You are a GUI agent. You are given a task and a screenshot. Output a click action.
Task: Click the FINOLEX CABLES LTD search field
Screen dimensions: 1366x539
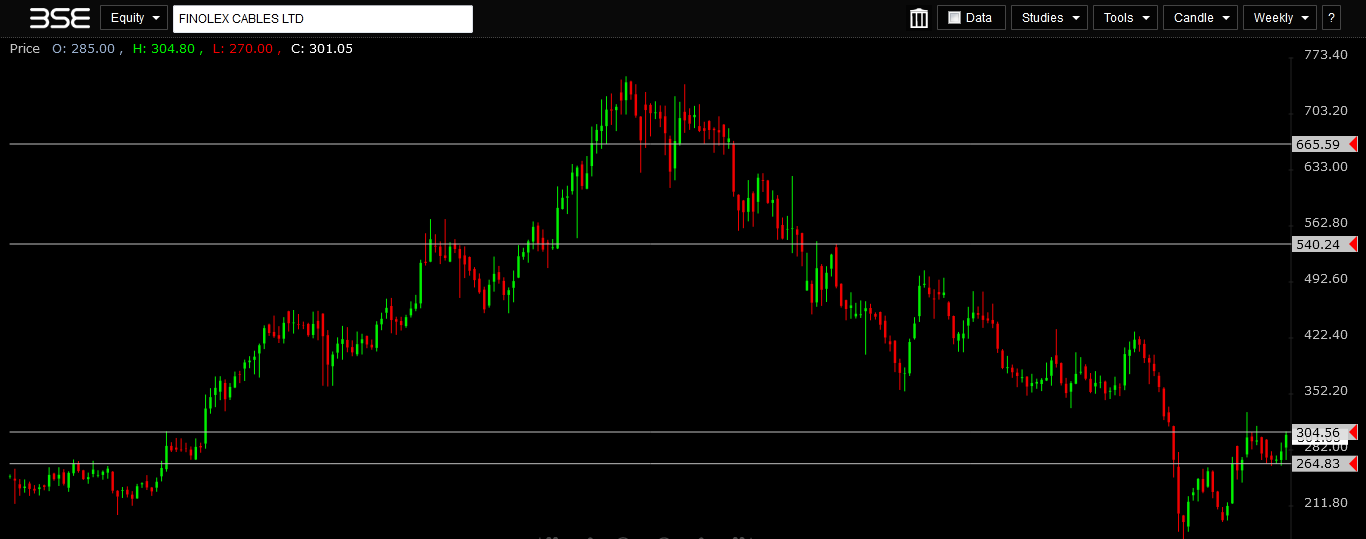322,19
